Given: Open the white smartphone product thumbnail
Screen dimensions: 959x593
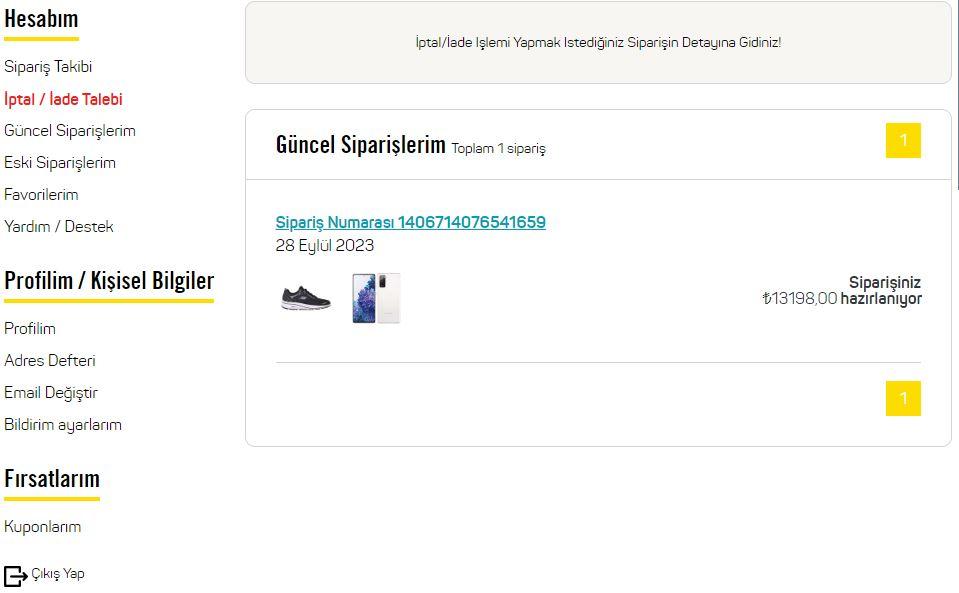Looking at the screenshot, I should [376, 298].
